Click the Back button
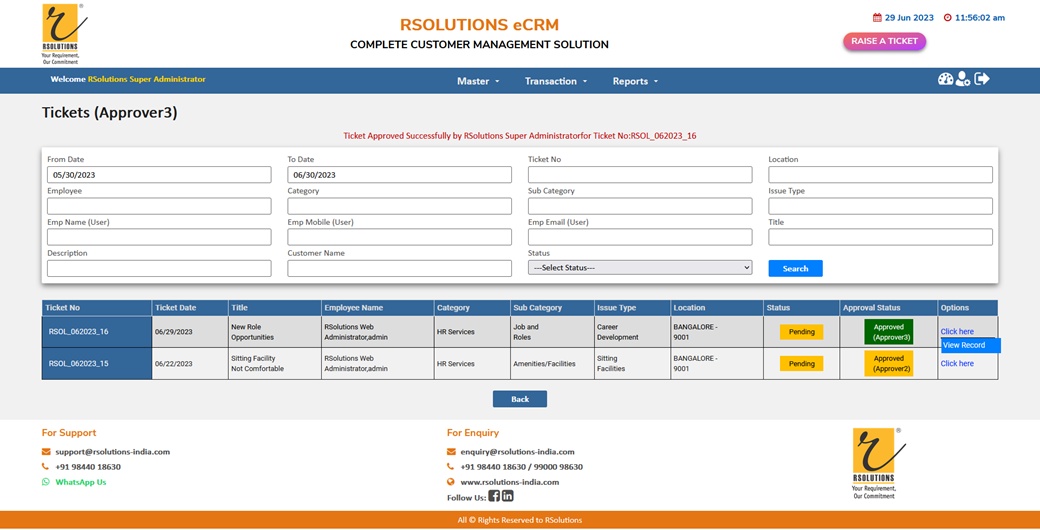This screenshot has width=1040, height=530. coord(519,399)
